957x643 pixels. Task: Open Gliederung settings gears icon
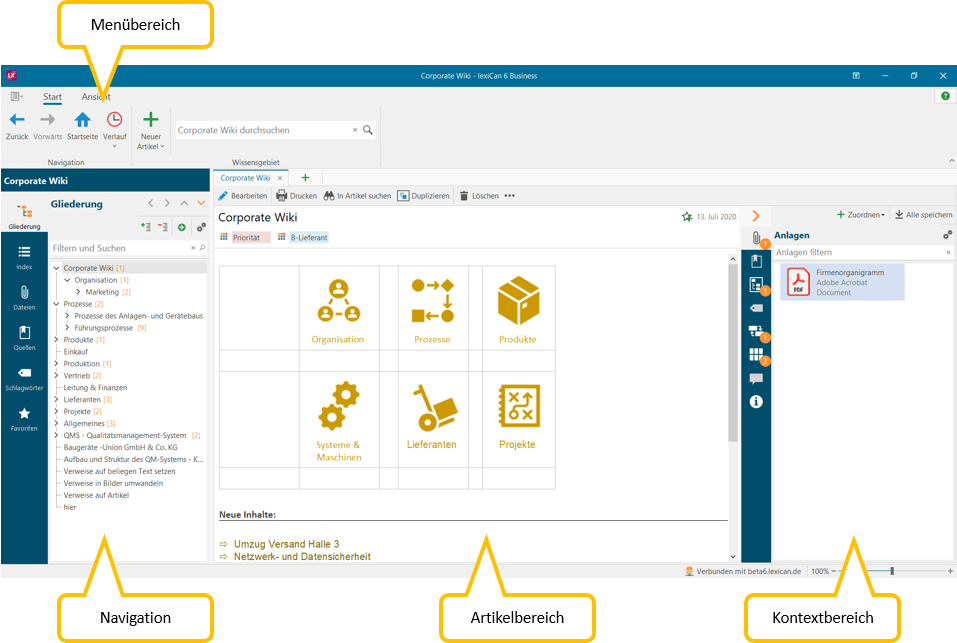tap(201, 227)
